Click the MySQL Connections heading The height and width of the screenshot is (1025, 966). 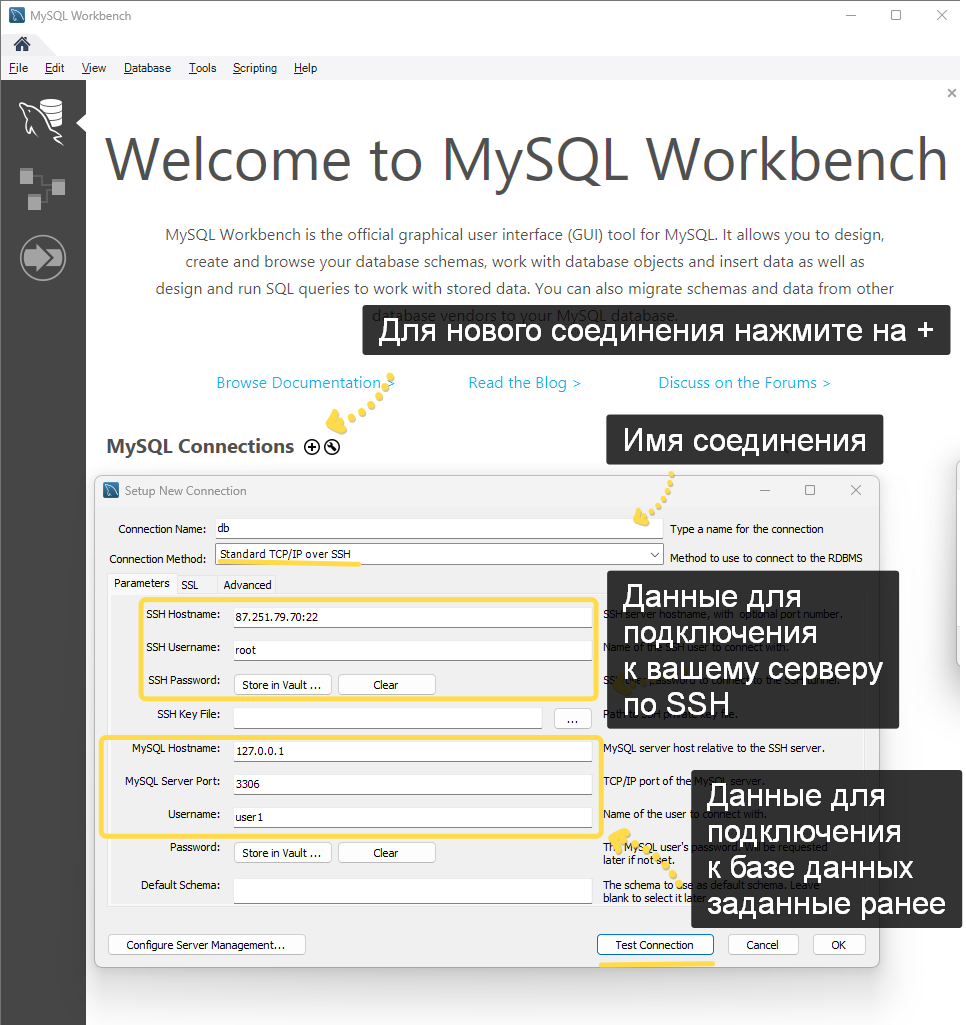[200, 446]
